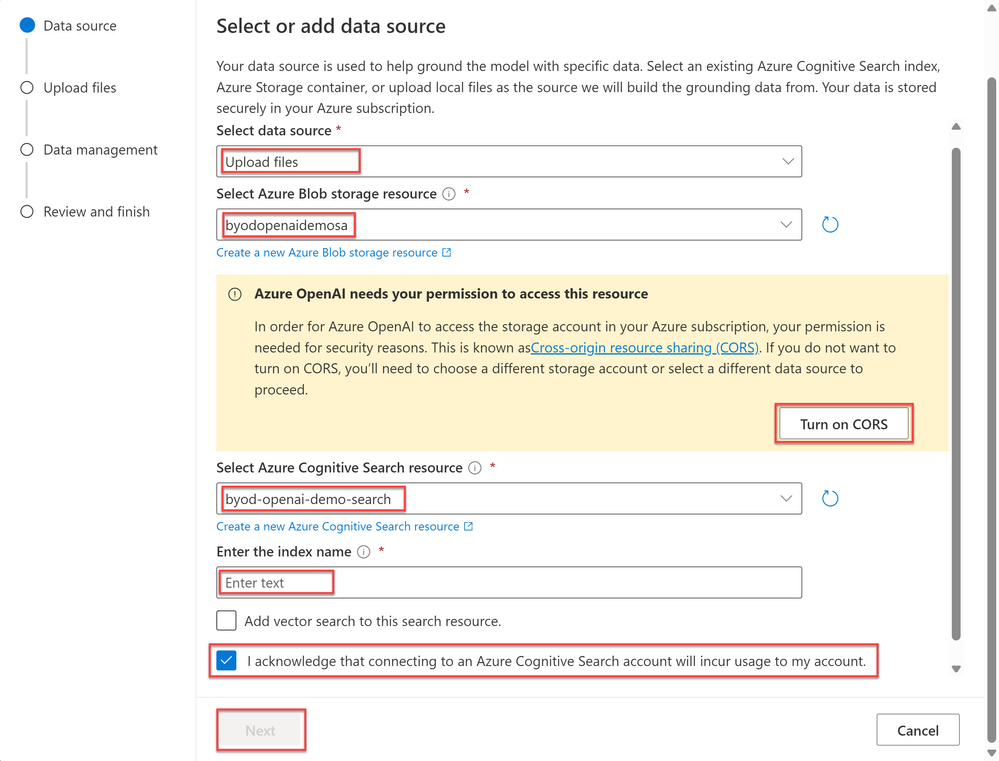Jump to Review and finish step
The height and width of the screenshot is (761, 999).
coord(96,212)
